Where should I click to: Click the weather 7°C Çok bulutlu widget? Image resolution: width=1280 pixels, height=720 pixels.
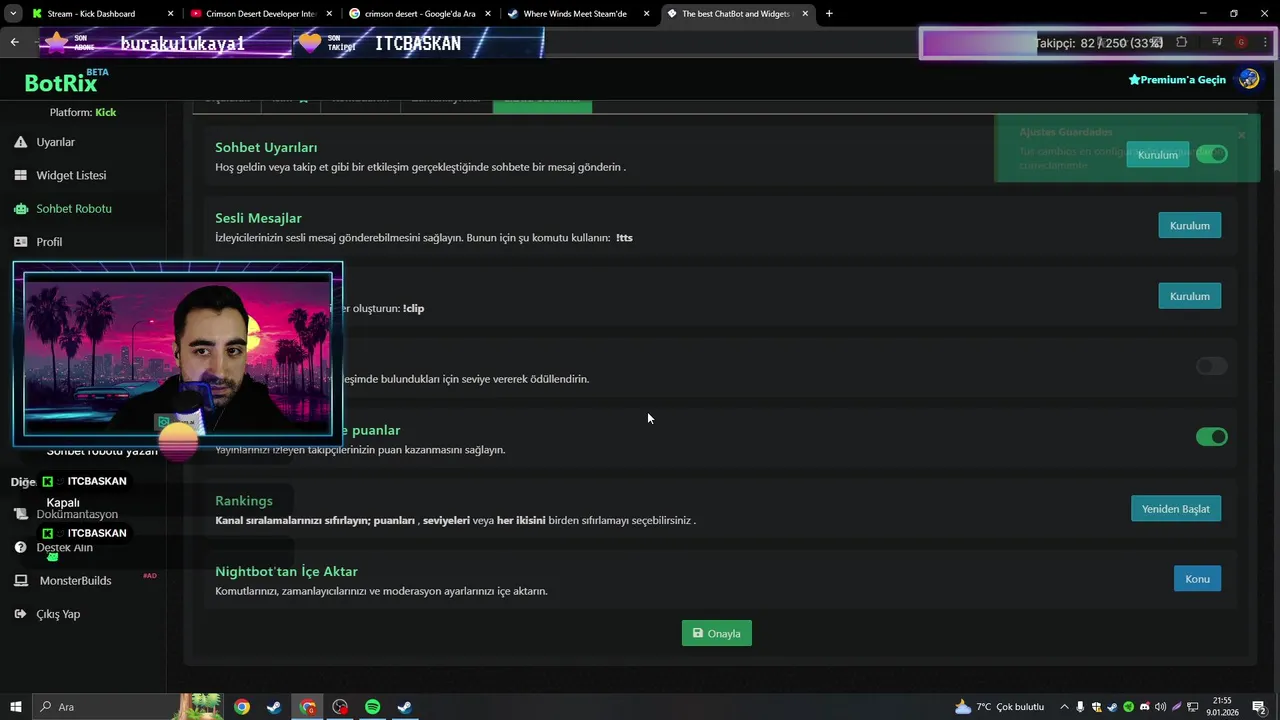click(x=999, y=707)
